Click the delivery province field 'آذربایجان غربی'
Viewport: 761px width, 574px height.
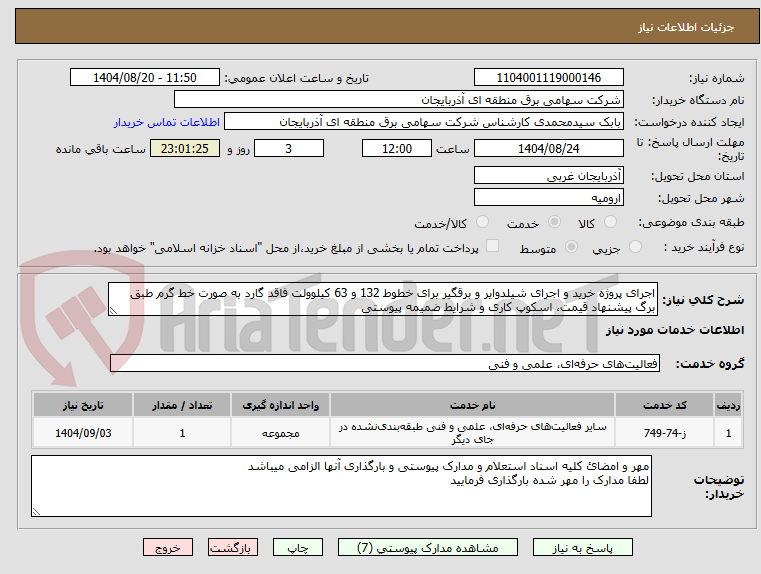click(548, 176)
